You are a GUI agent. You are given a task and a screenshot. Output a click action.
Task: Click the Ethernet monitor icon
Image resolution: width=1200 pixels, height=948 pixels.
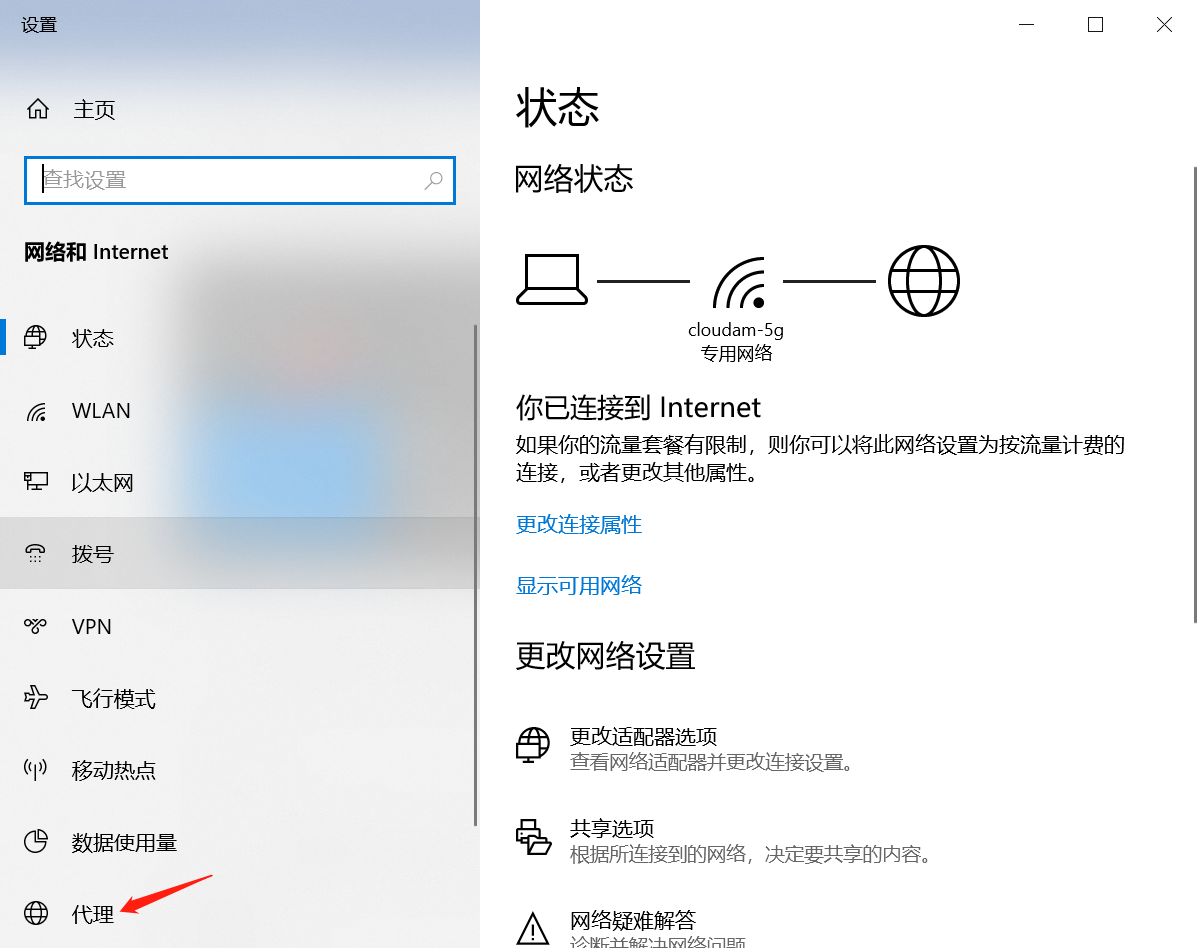click(36, 483)
